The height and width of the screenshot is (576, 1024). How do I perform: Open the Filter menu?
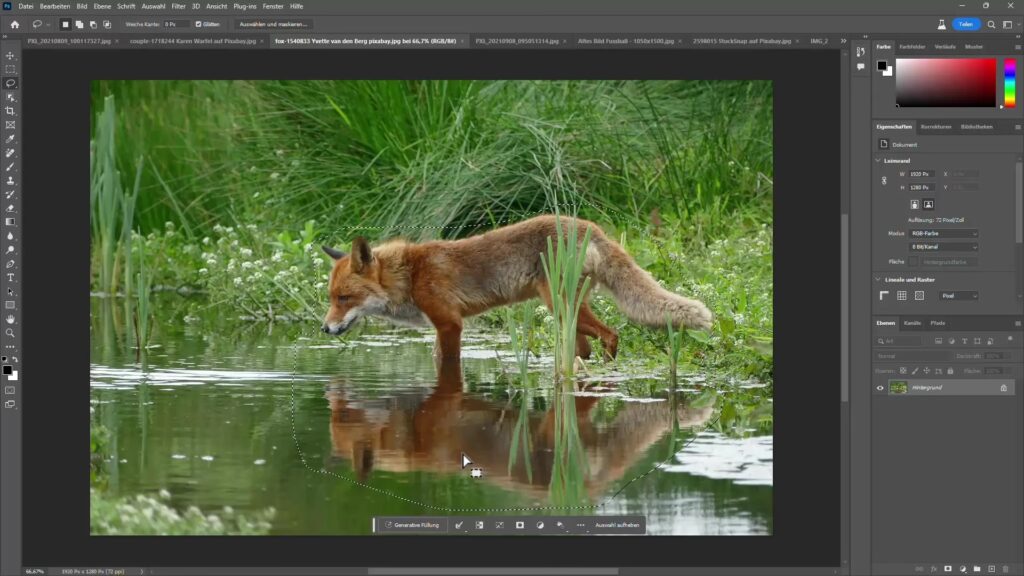178,6
